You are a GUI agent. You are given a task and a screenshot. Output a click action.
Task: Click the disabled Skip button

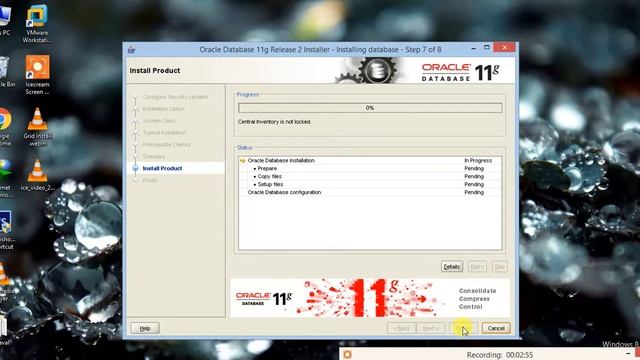[x=499, y=267]
